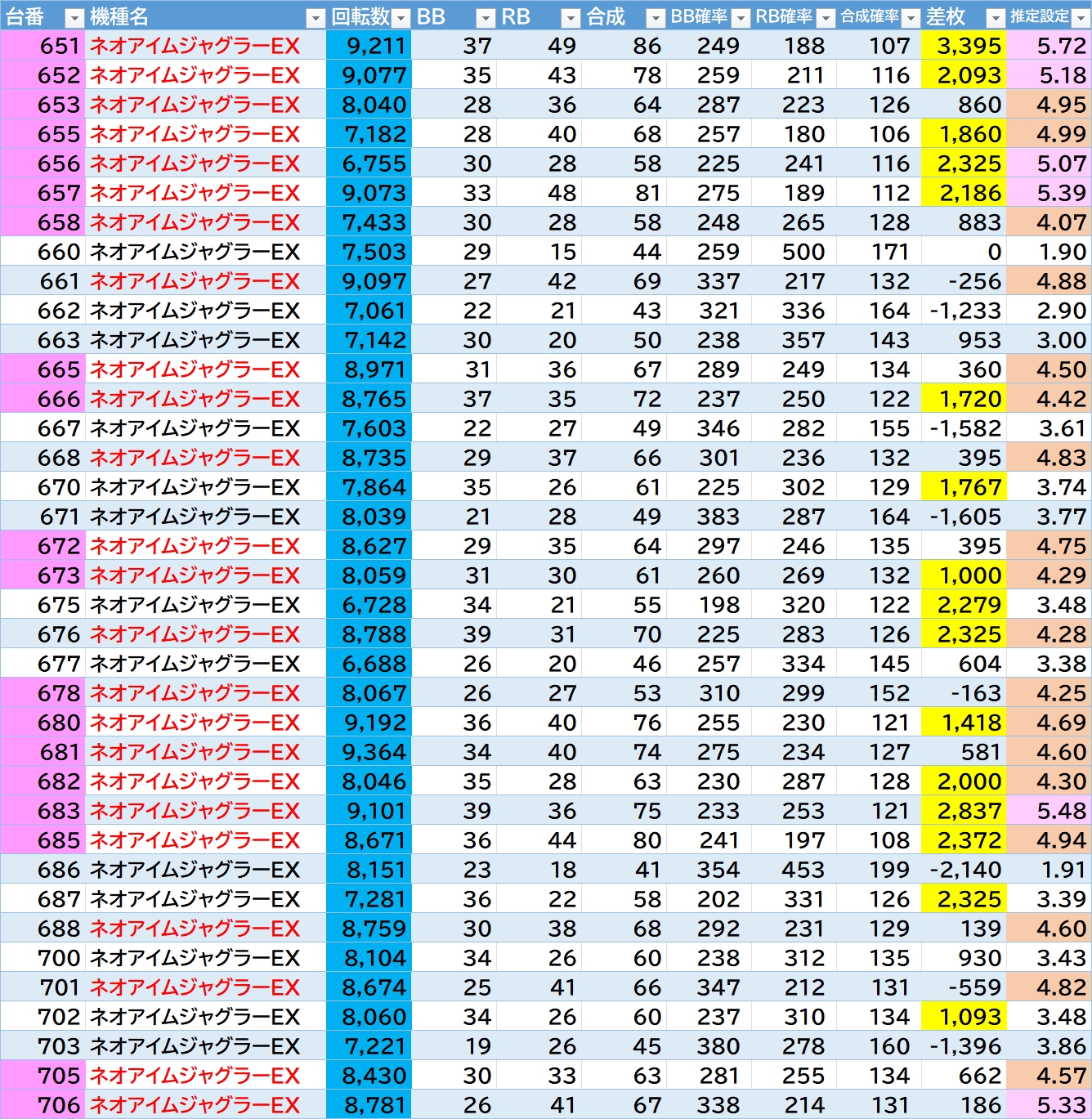Open the 台番 column filter dropdown
1092x1119 pixels.
click(74, 17)
